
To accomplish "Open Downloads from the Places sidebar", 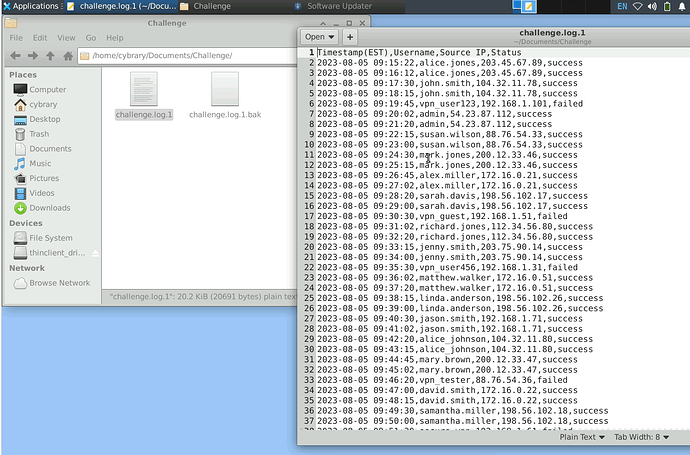I will click(x=49, y=208).
